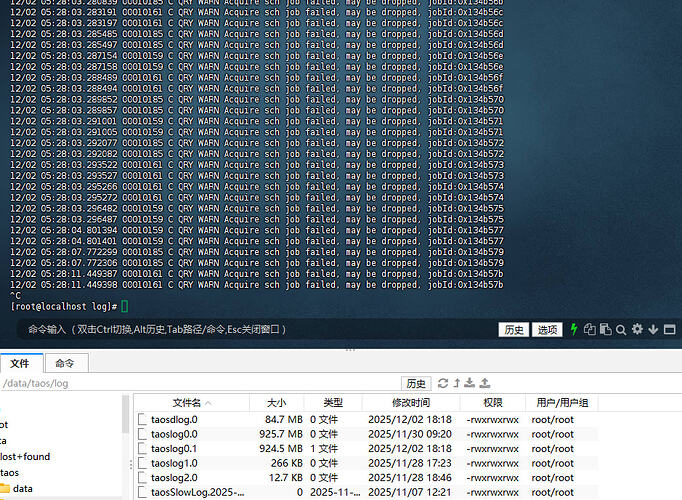Refresh the file list

point(443,383)
